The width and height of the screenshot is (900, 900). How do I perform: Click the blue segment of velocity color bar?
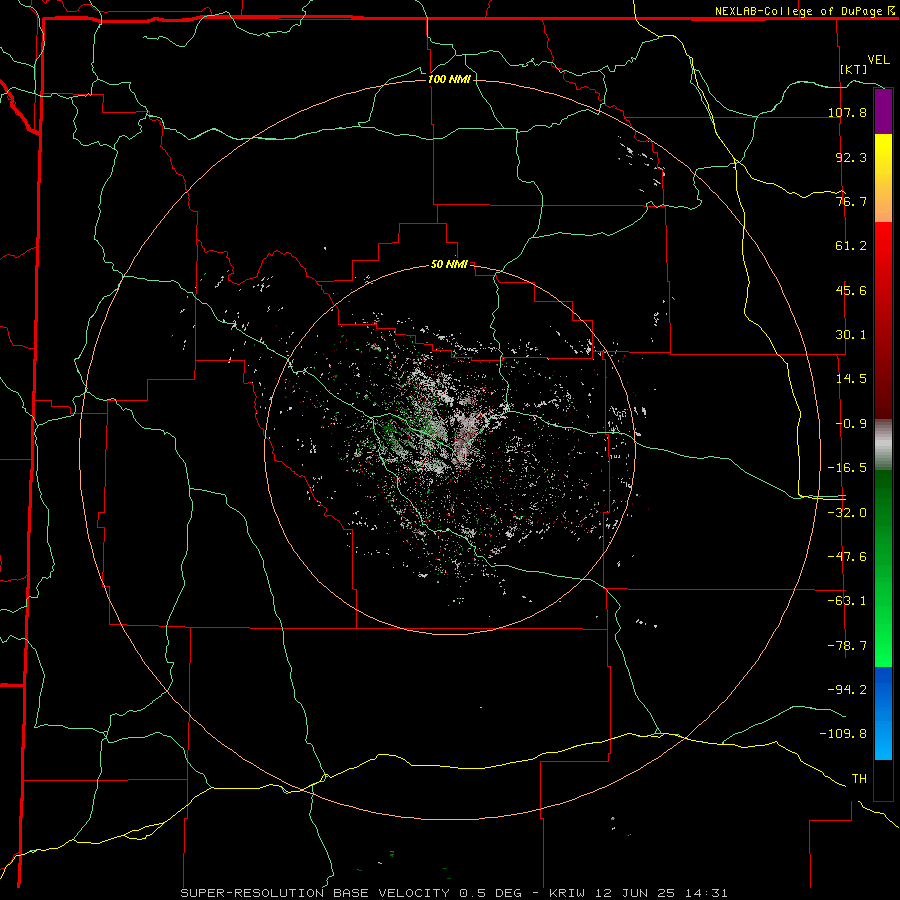(x=883, y=713)
